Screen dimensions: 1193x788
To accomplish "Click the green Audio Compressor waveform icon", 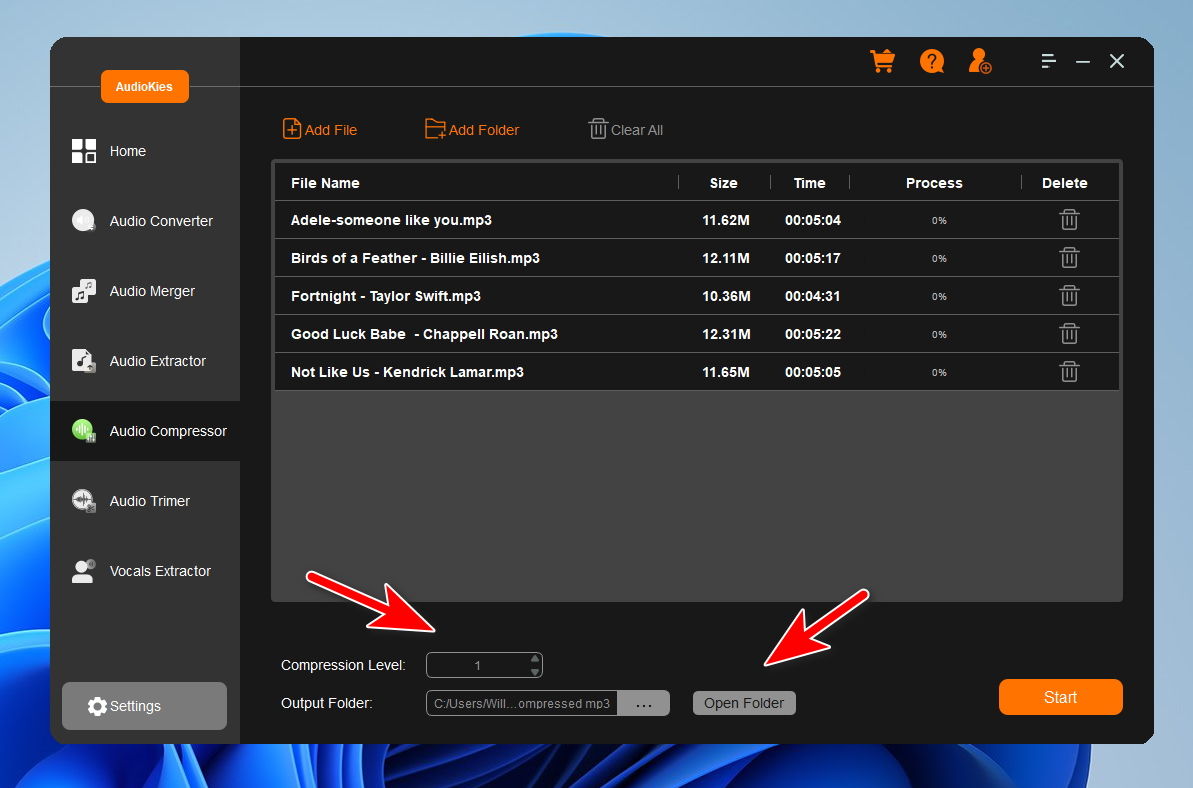I will (x=84, y=431).
